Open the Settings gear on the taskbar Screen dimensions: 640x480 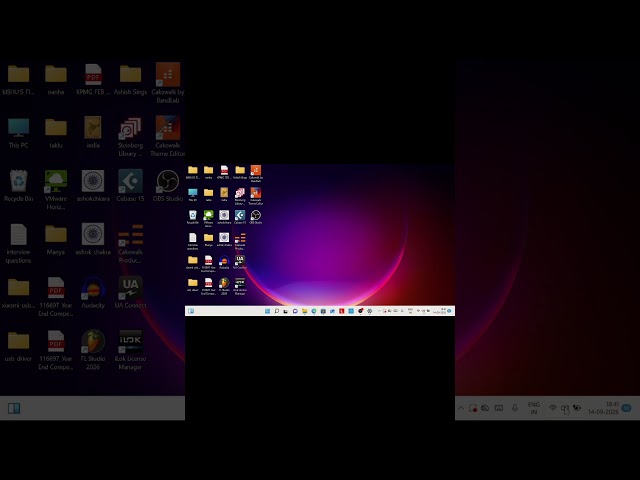pyautogui.click(x=370, y=311)
